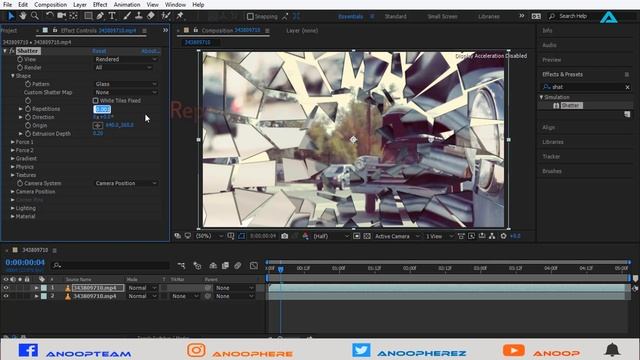
Task: Select the Brush tool
Action: (x=127, y=16)
